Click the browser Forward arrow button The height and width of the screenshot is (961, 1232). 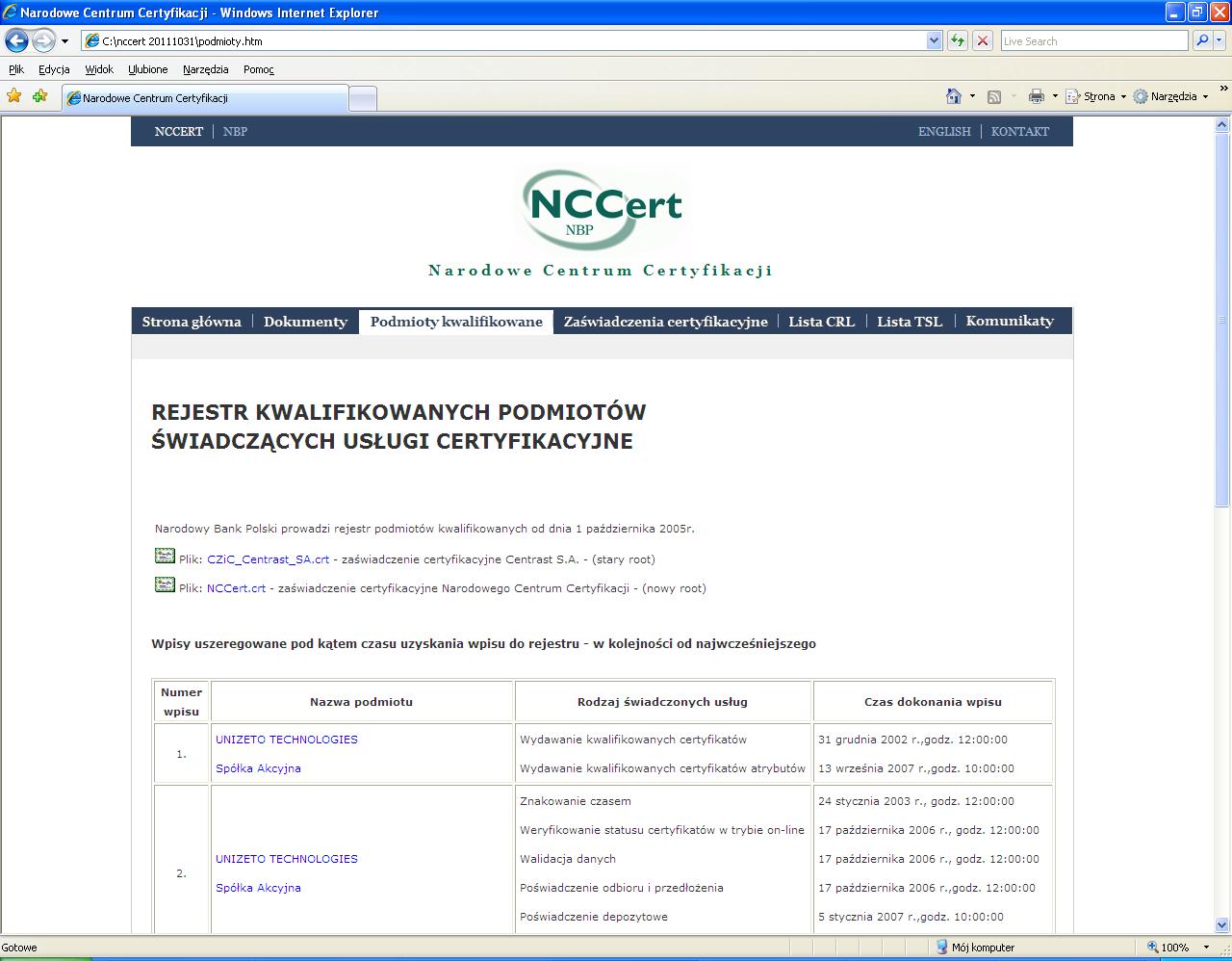[43, 40]
